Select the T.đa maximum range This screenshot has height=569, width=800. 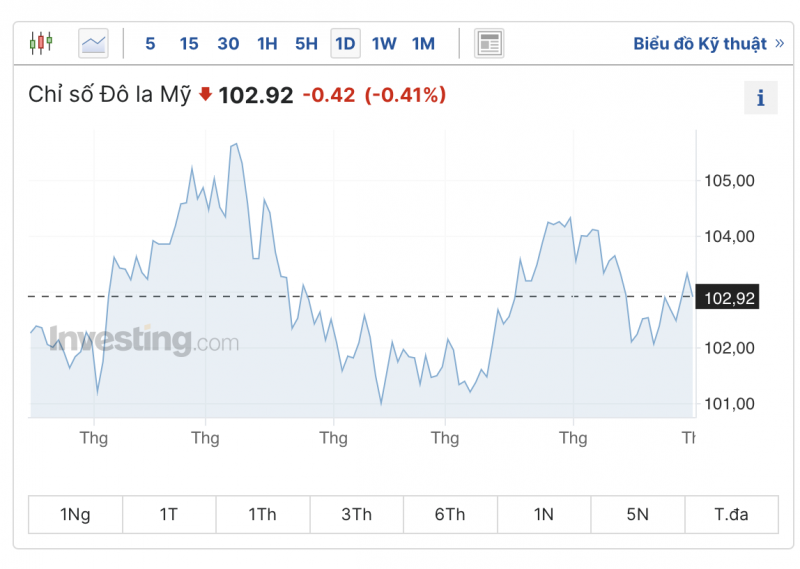731,514
